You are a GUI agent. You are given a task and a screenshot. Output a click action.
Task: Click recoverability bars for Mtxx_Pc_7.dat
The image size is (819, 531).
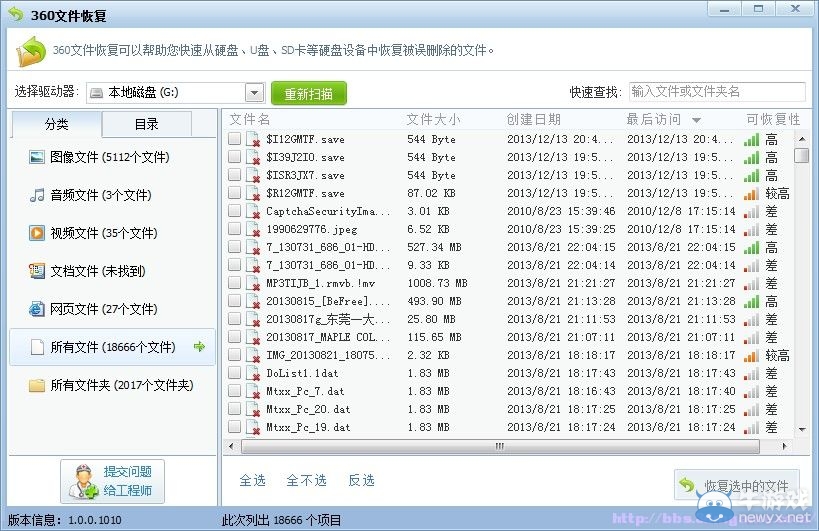(751, 391)
